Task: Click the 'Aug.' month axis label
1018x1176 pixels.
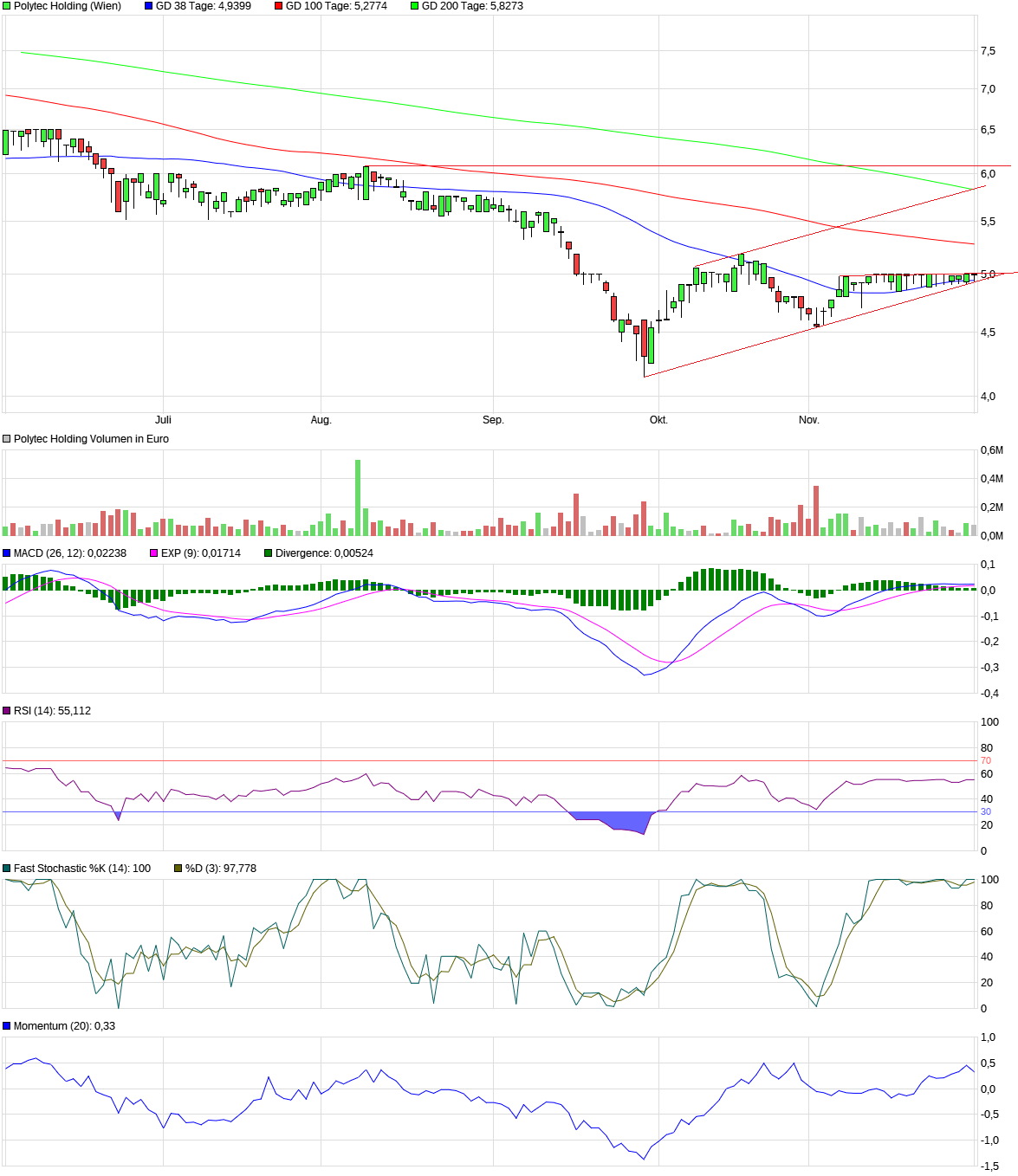Action: (x=321, y=420)
